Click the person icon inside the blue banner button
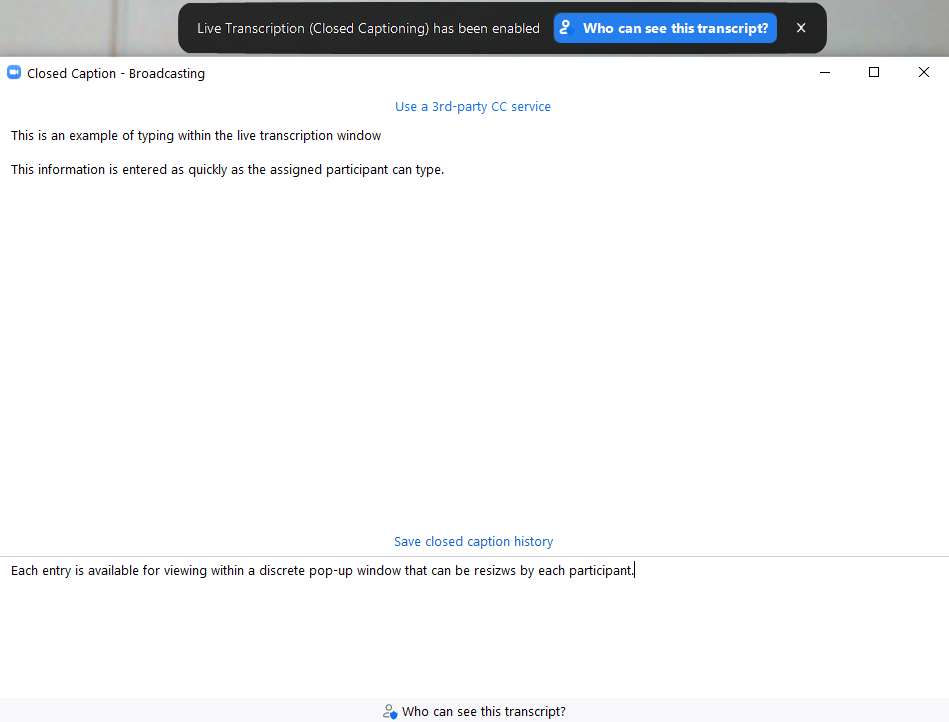949x722 pixels. (567, 28)
